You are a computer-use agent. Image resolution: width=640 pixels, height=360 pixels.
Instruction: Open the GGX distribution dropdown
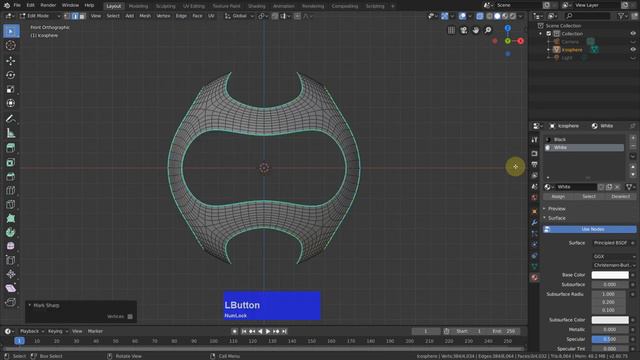pos(614,256)
